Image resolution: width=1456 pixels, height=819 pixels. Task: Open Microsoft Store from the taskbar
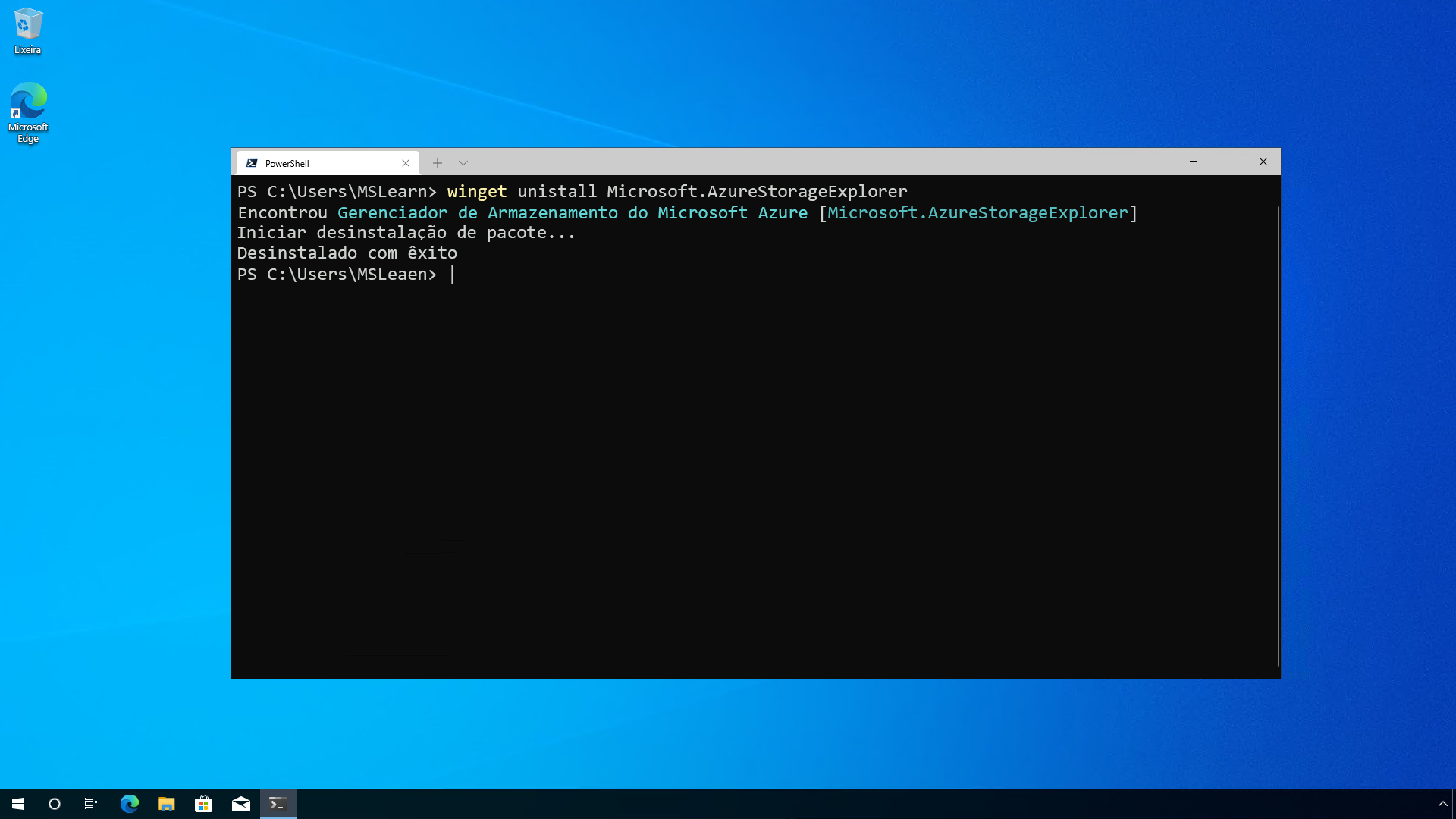coord(204,804)
